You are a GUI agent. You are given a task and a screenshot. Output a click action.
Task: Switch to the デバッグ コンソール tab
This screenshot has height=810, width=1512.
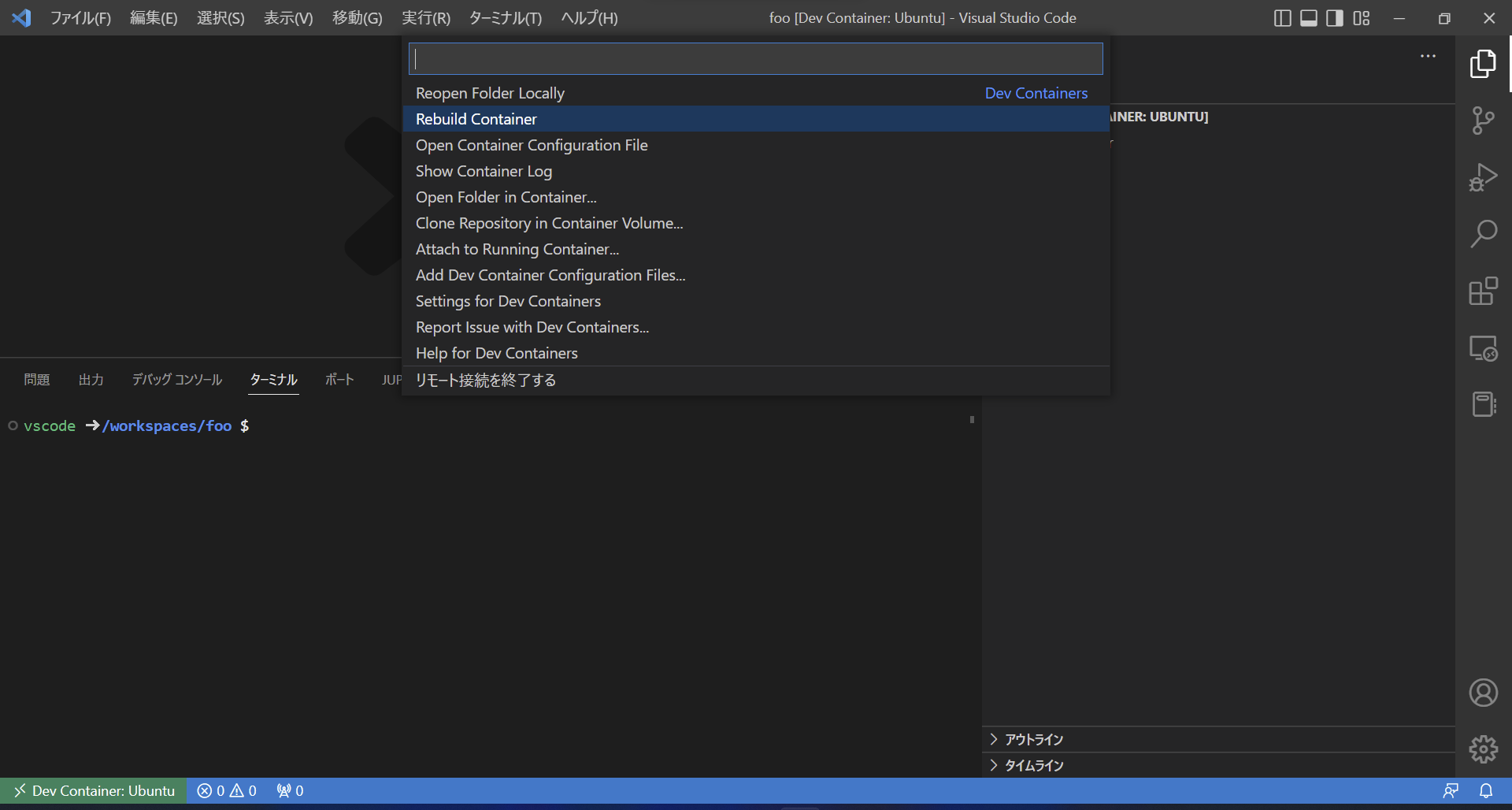point(177,380)
